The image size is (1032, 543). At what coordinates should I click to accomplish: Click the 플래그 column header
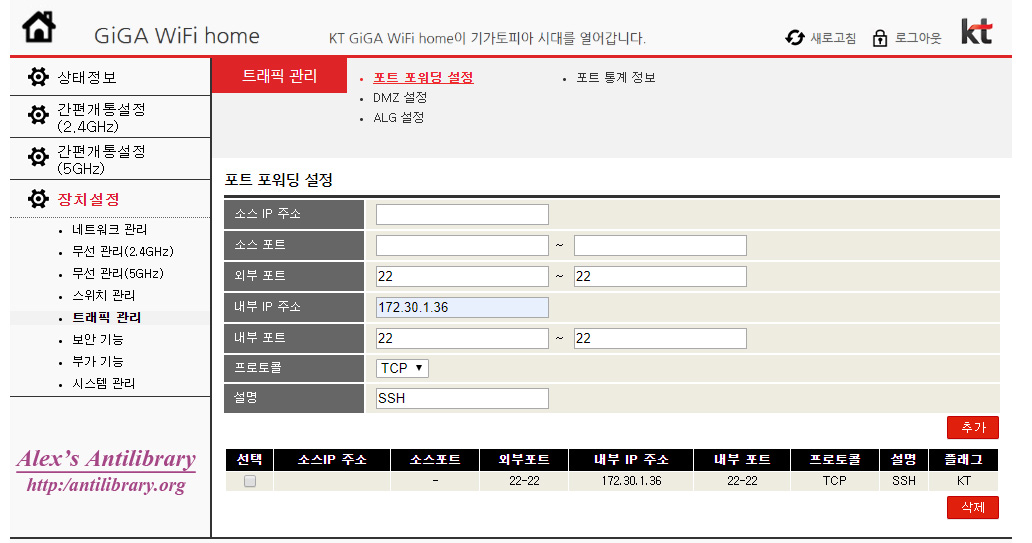tap(964, 459)
